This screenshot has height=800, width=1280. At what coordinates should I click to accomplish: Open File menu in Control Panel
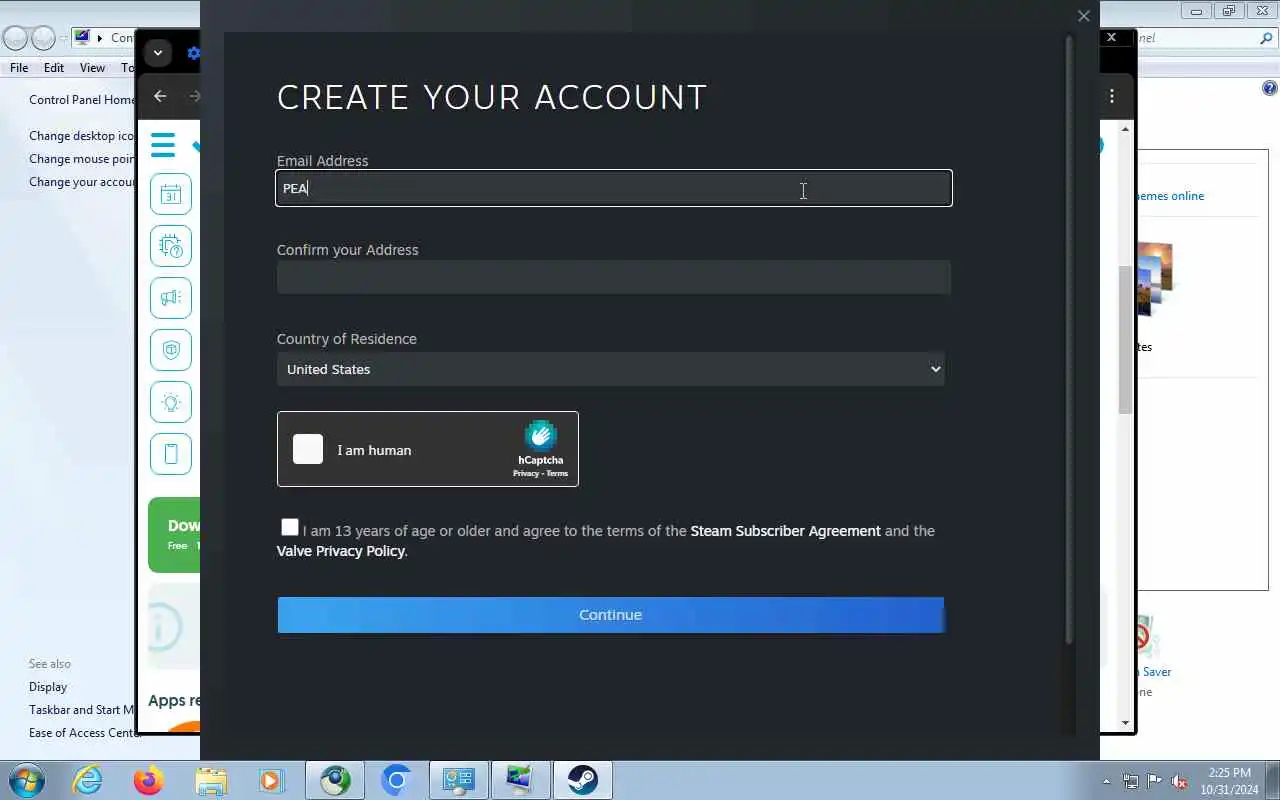(19, 68)
